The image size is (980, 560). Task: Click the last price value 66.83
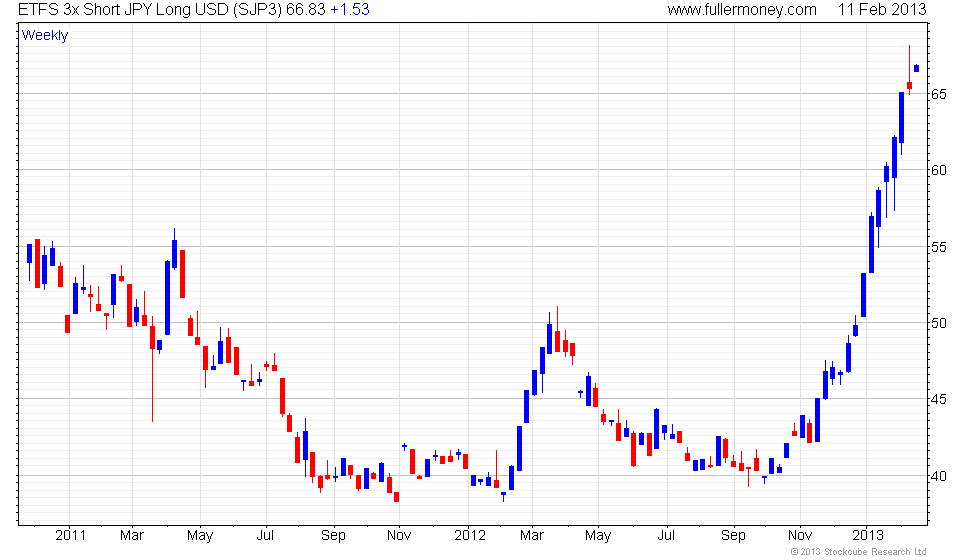tap(306, 10)
